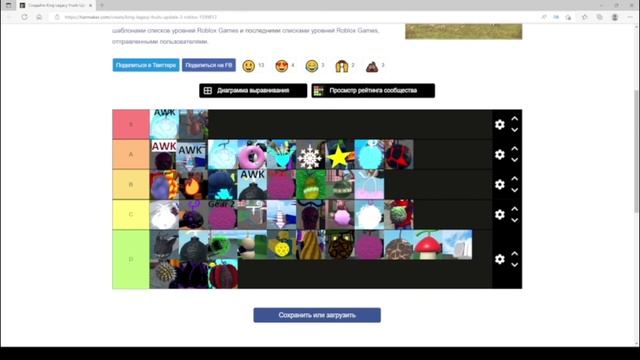
Task: Move the B tier row up with arrow
Action: [515, 179]
